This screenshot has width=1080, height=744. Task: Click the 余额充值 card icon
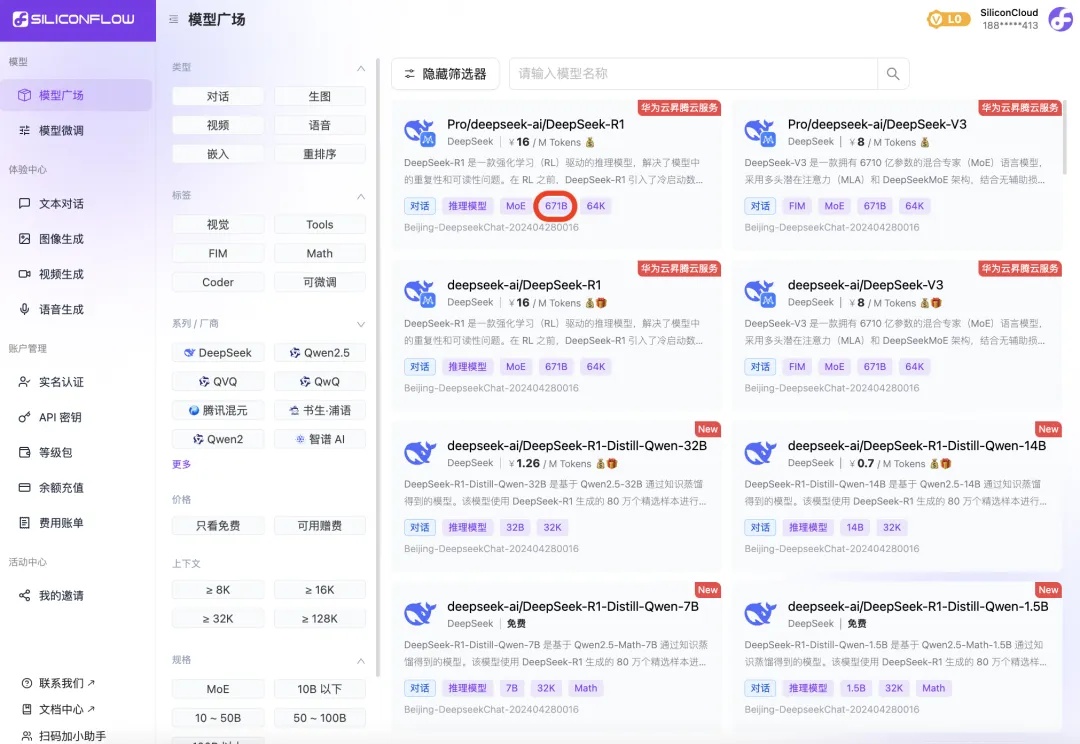(x=25, y=487)
